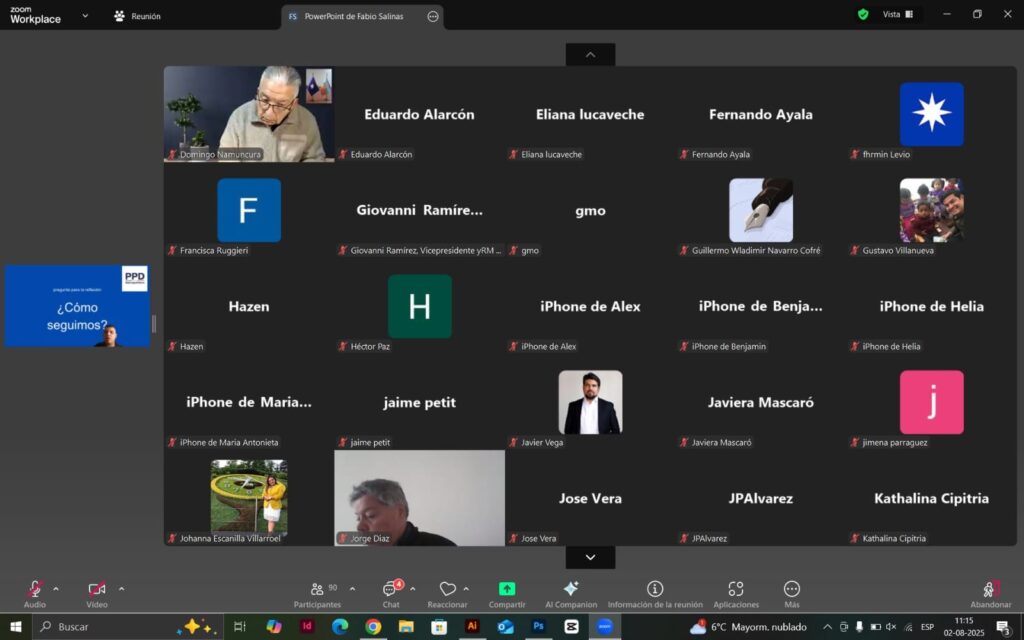Image resolution: width=1024 pixels, height=640 pixels.
Task: Start camera with the Video button
Action: (97, 593)
